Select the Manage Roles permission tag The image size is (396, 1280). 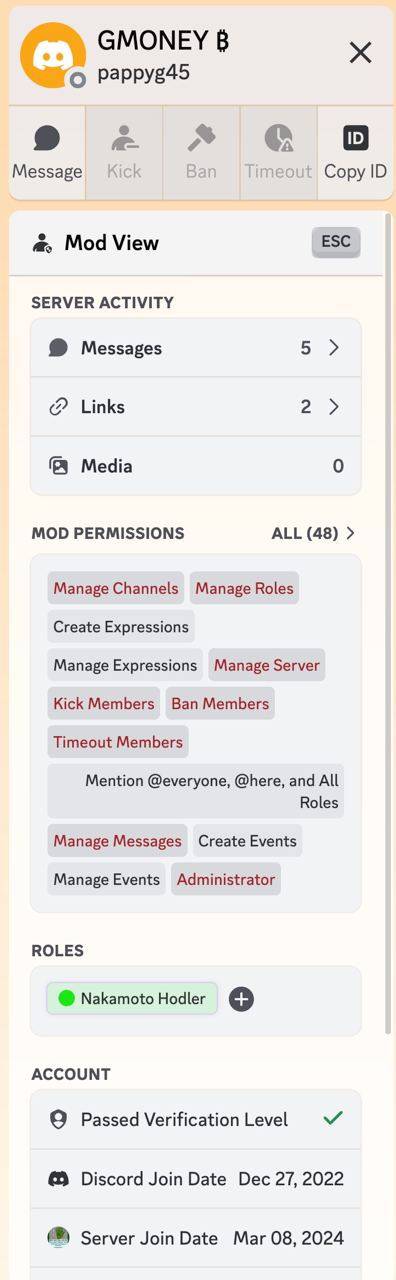244,588
